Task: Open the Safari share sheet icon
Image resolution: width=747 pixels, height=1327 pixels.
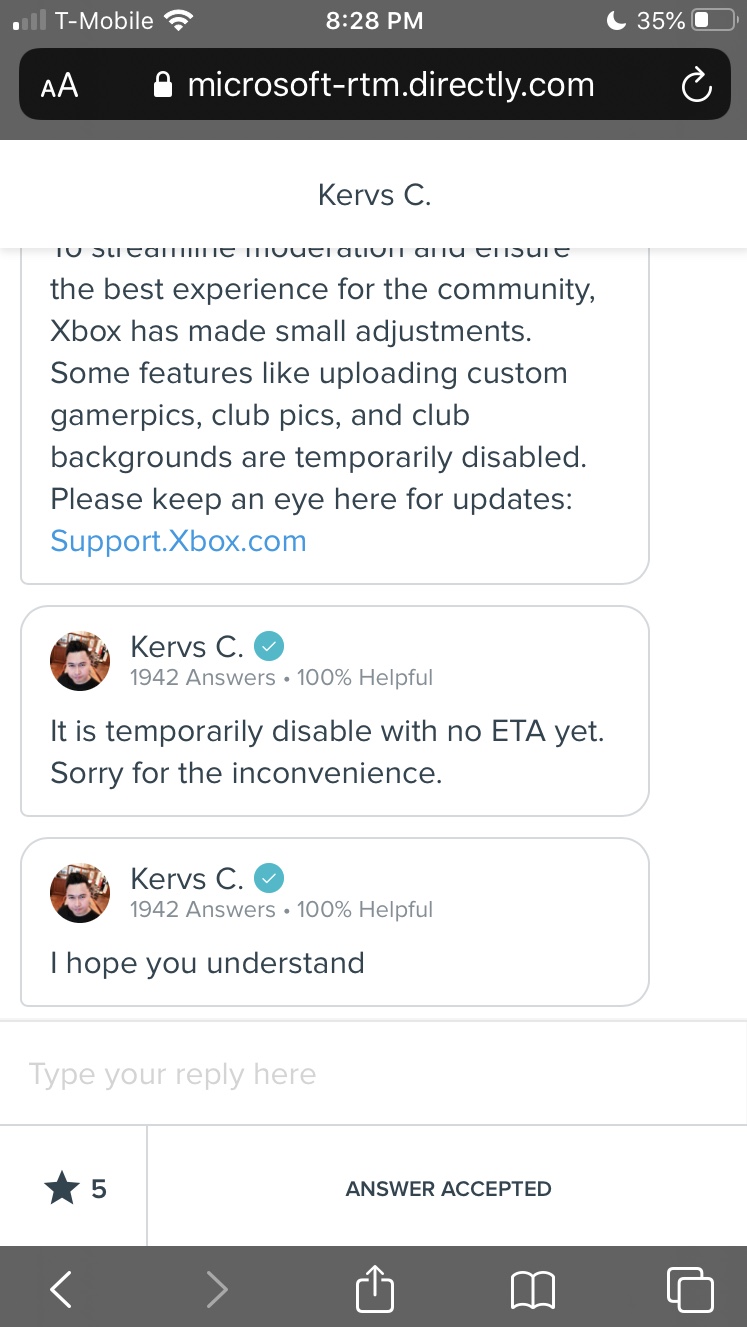Action: click(375, 1286)
